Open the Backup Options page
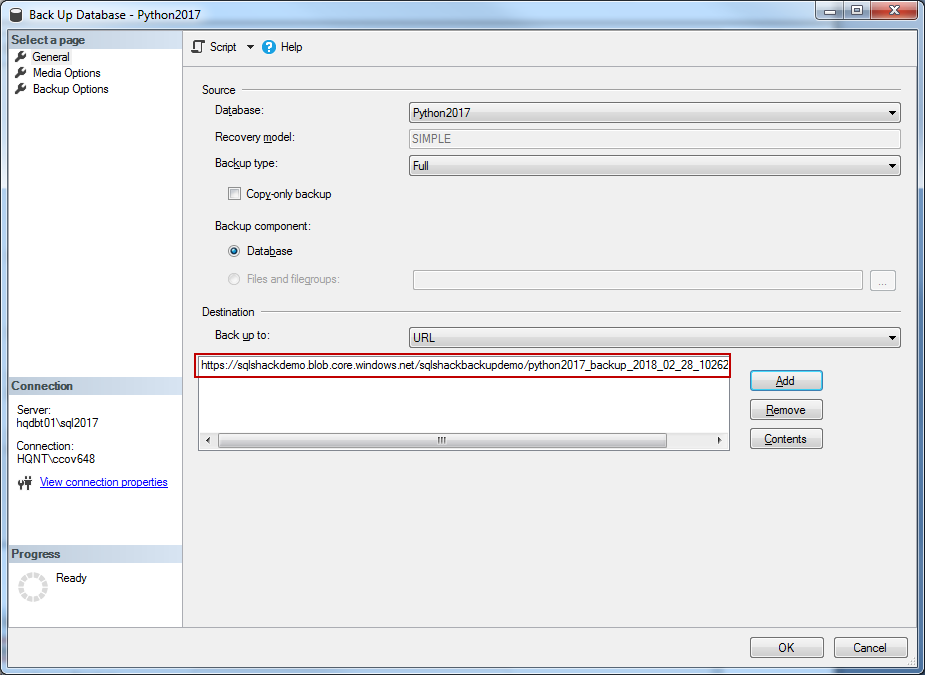925x675 pixels. click(70, 89)
